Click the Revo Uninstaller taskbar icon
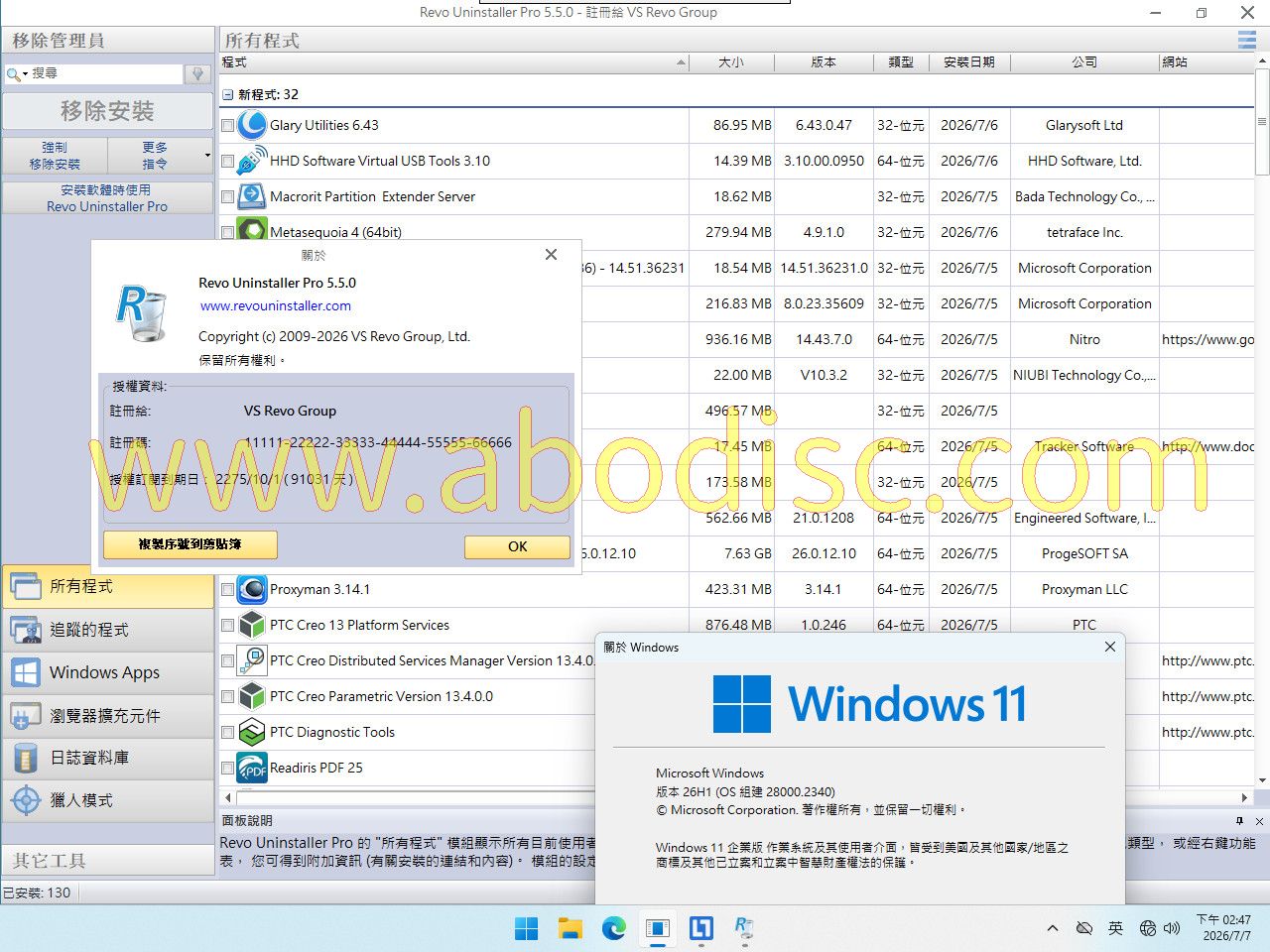The image size is (1270, 952). point(744,928)
